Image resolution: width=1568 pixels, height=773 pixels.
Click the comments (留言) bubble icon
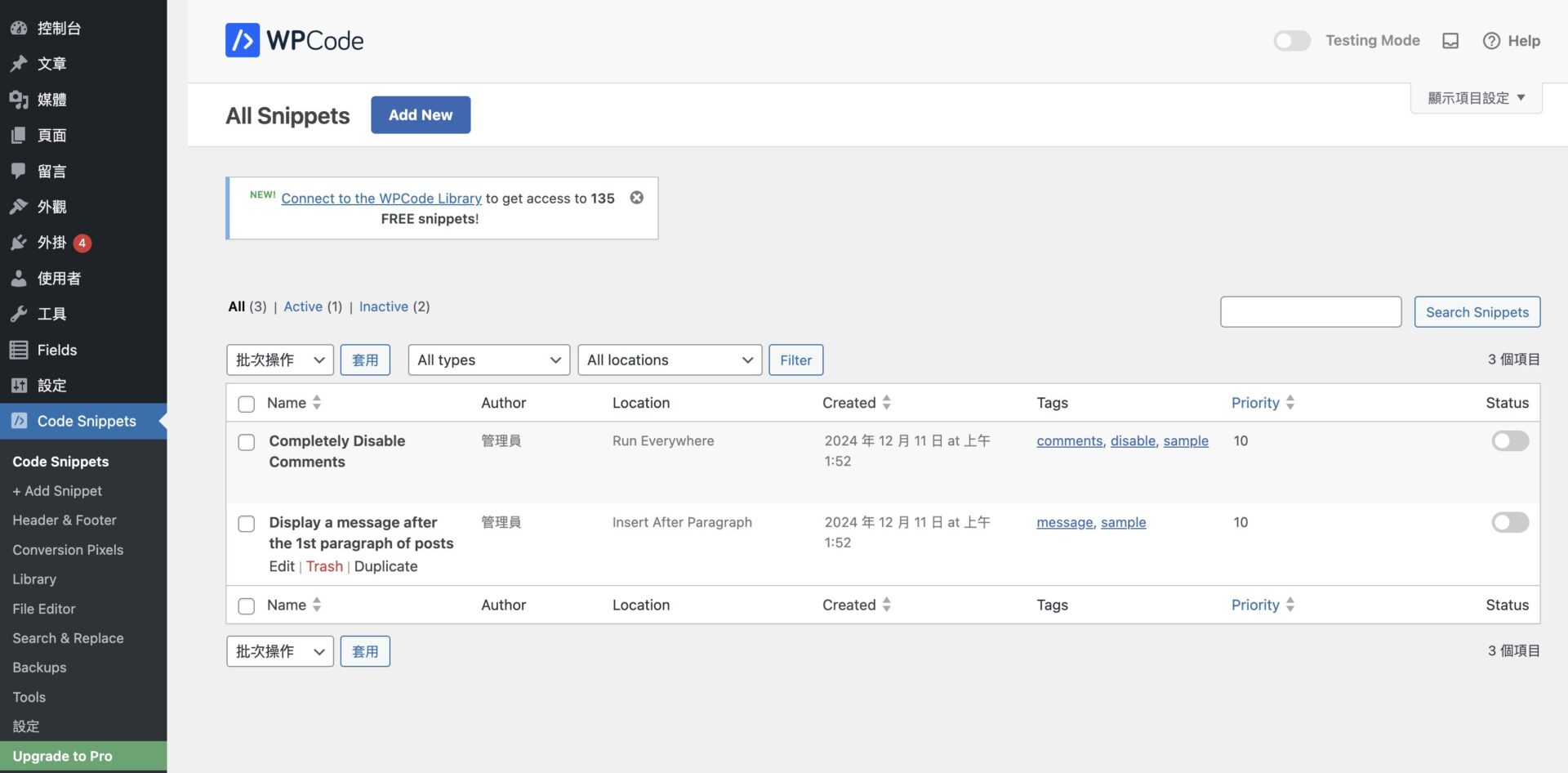[19, 171]
